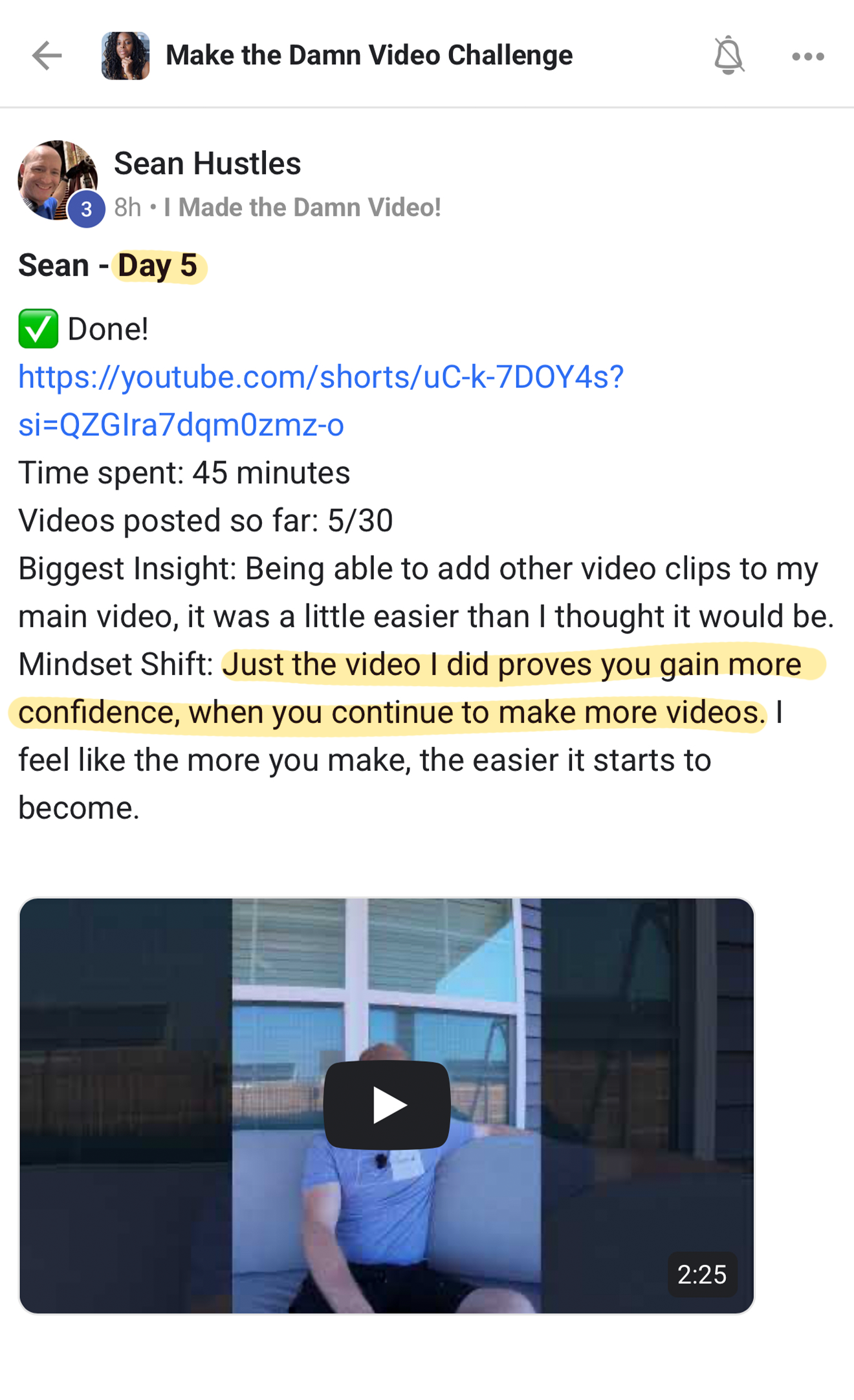Tap the Biggest Insight paragraph
The width and height of the screenshot is (854, 1400).
point(426,592)
